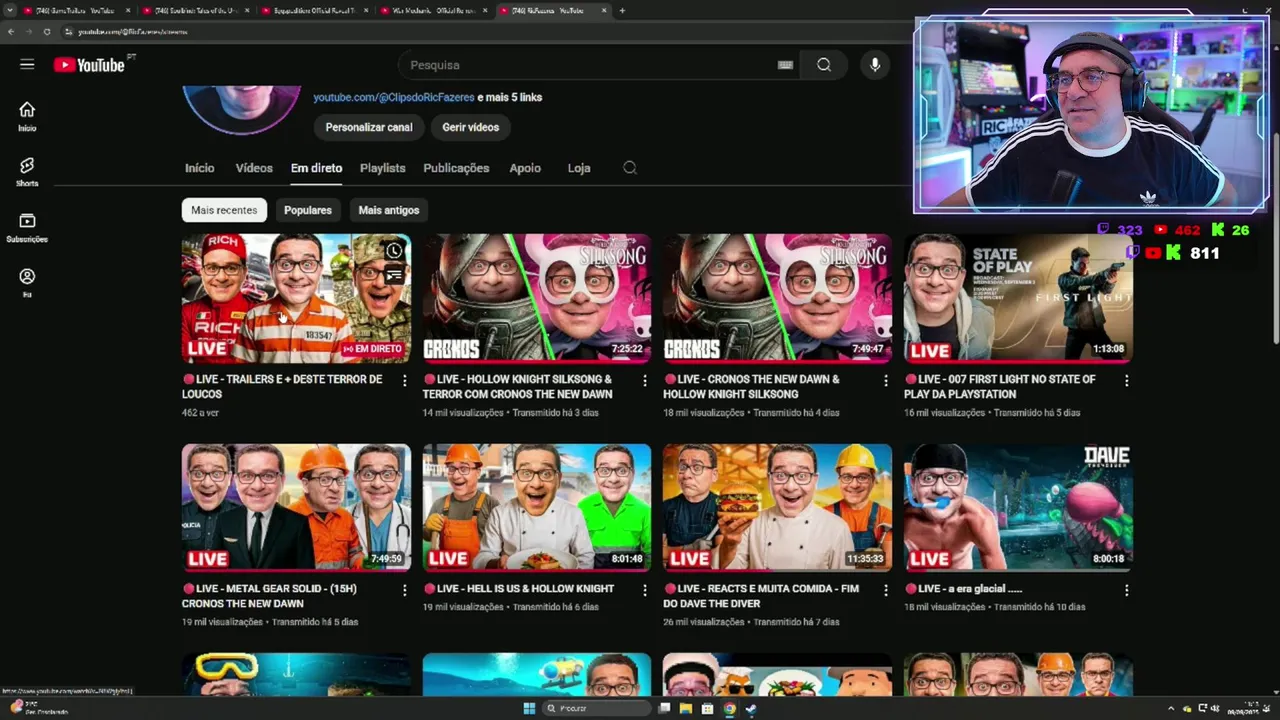Click Windows taskbar Procurar search box
The image size is (1280, 720).
(598, 708)
